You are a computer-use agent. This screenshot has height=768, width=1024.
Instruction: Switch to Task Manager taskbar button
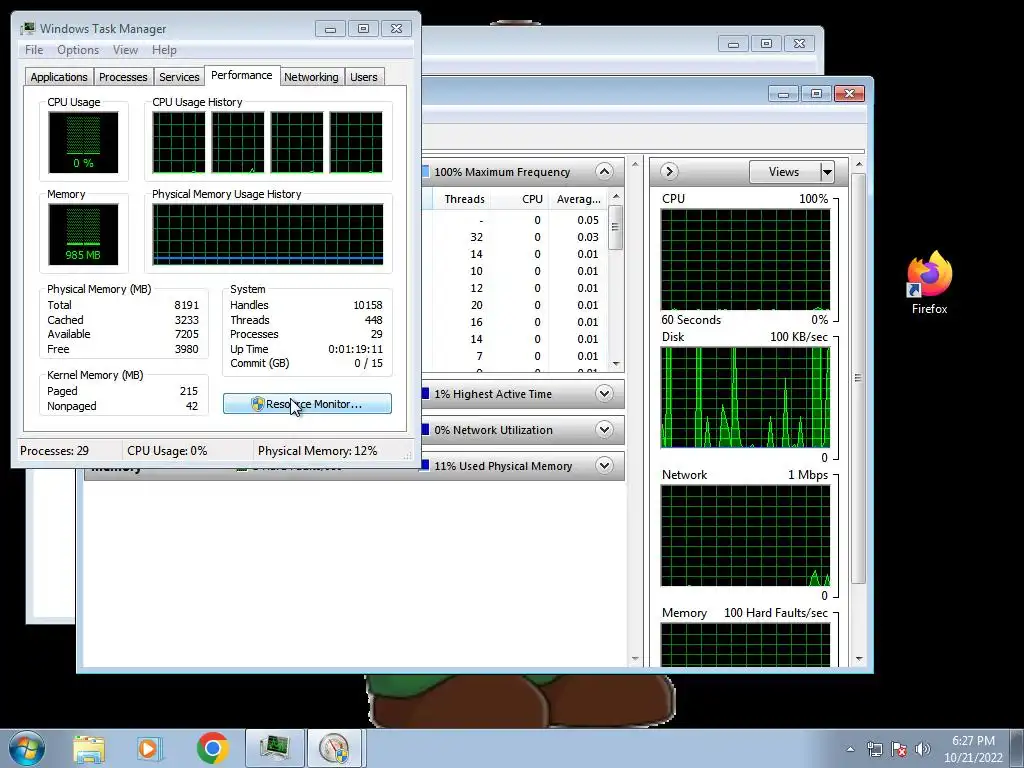[x=274, y=748]
